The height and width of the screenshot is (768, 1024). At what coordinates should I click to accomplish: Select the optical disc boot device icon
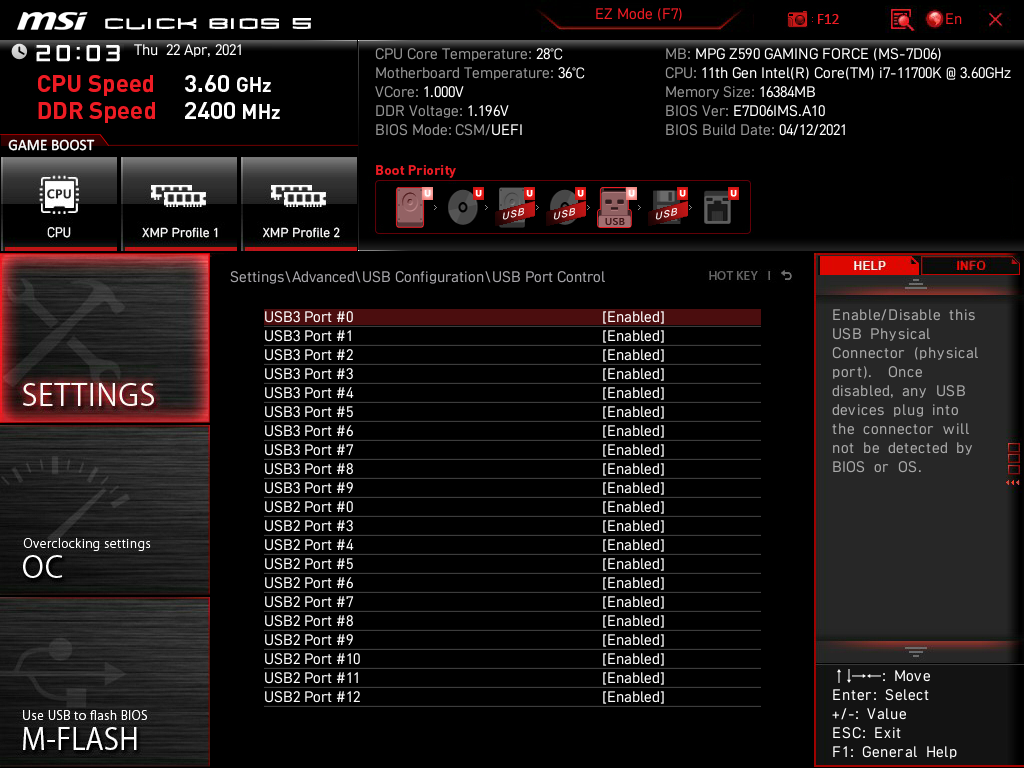464,207
